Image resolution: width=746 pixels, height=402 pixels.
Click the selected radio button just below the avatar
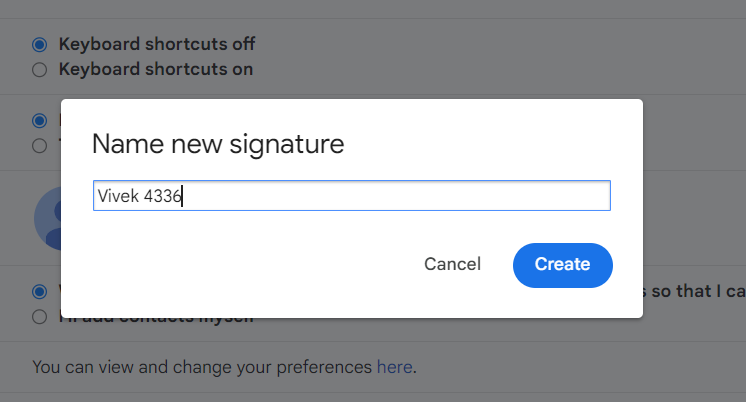coord(39,292)
